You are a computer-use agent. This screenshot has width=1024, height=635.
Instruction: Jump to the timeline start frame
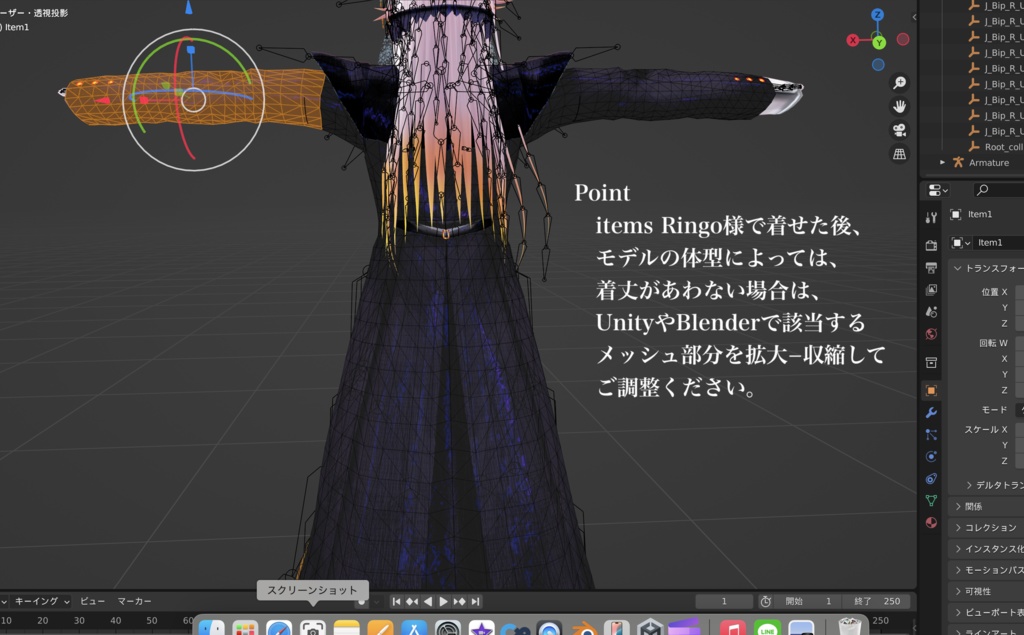(x=396, y=601)
